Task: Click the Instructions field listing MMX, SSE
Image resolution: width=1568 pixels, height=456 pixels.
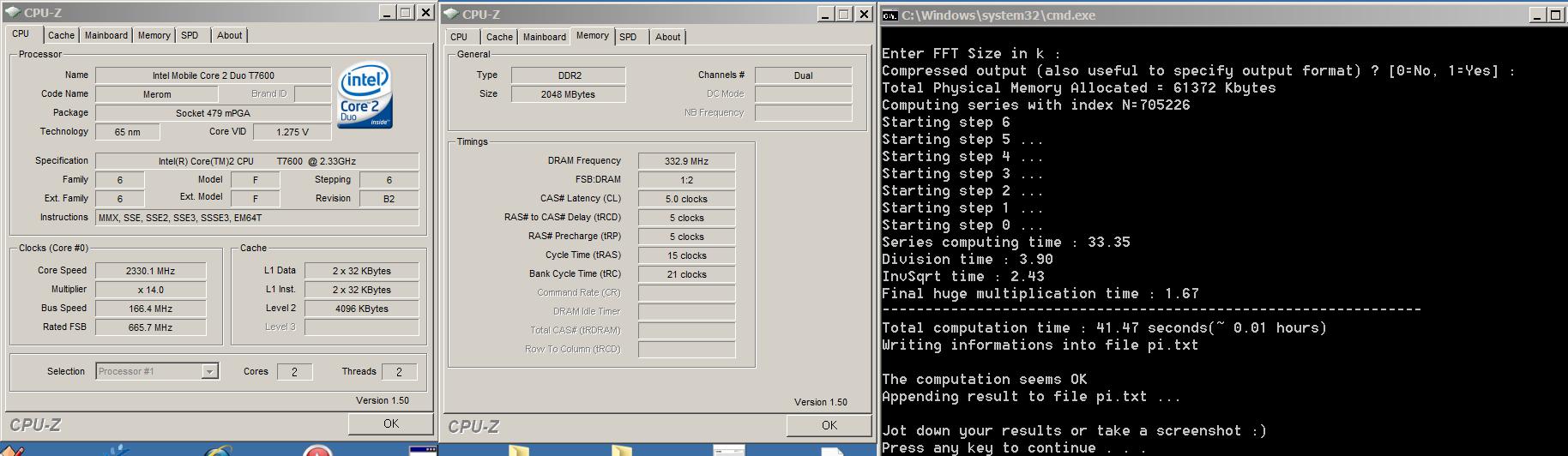Action: [257, 218]
